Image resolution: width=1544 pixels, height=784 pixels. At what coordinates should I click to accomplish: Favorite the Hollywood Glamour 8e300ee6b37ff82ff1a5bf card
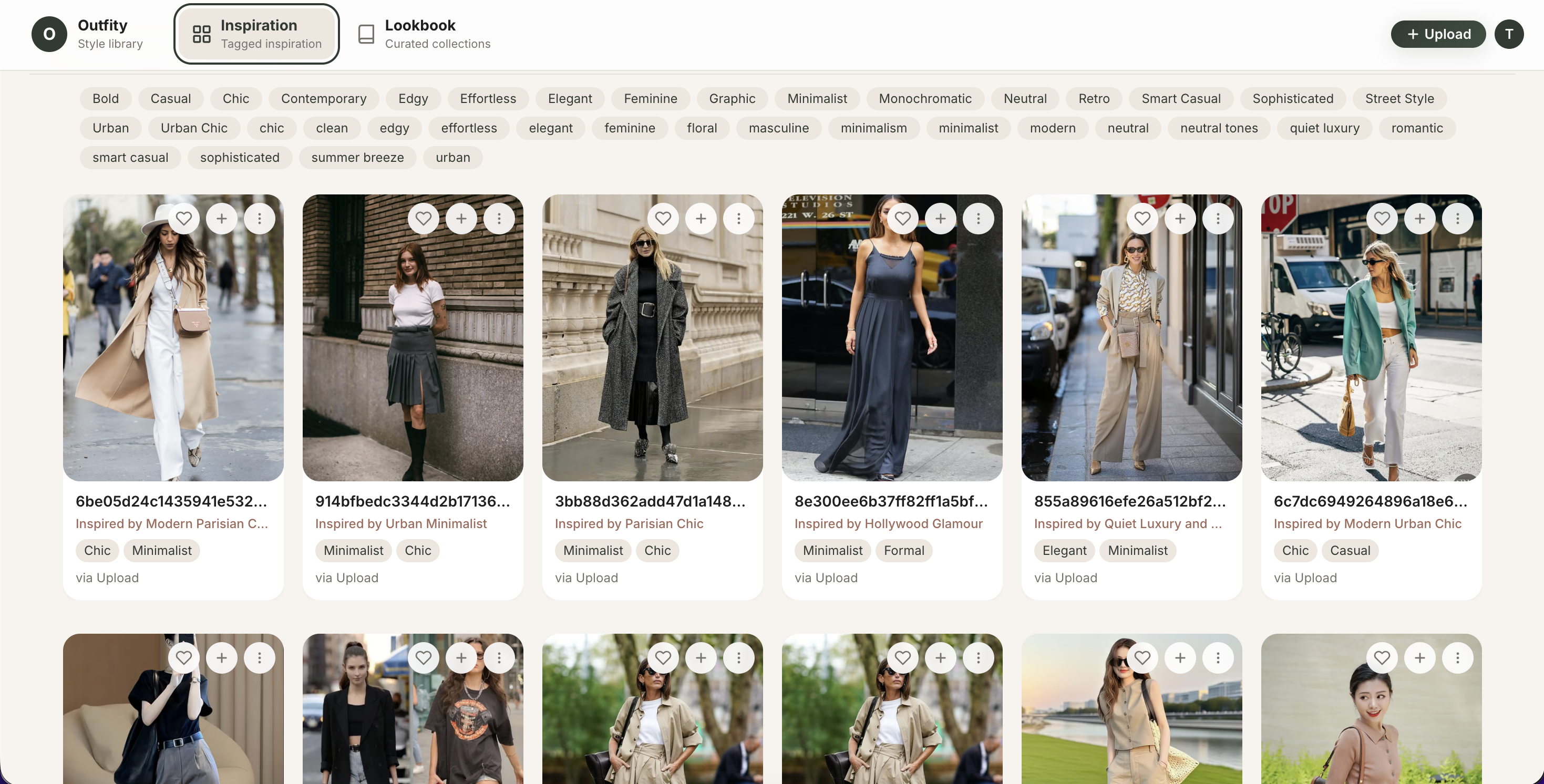(x=903, y=219)
